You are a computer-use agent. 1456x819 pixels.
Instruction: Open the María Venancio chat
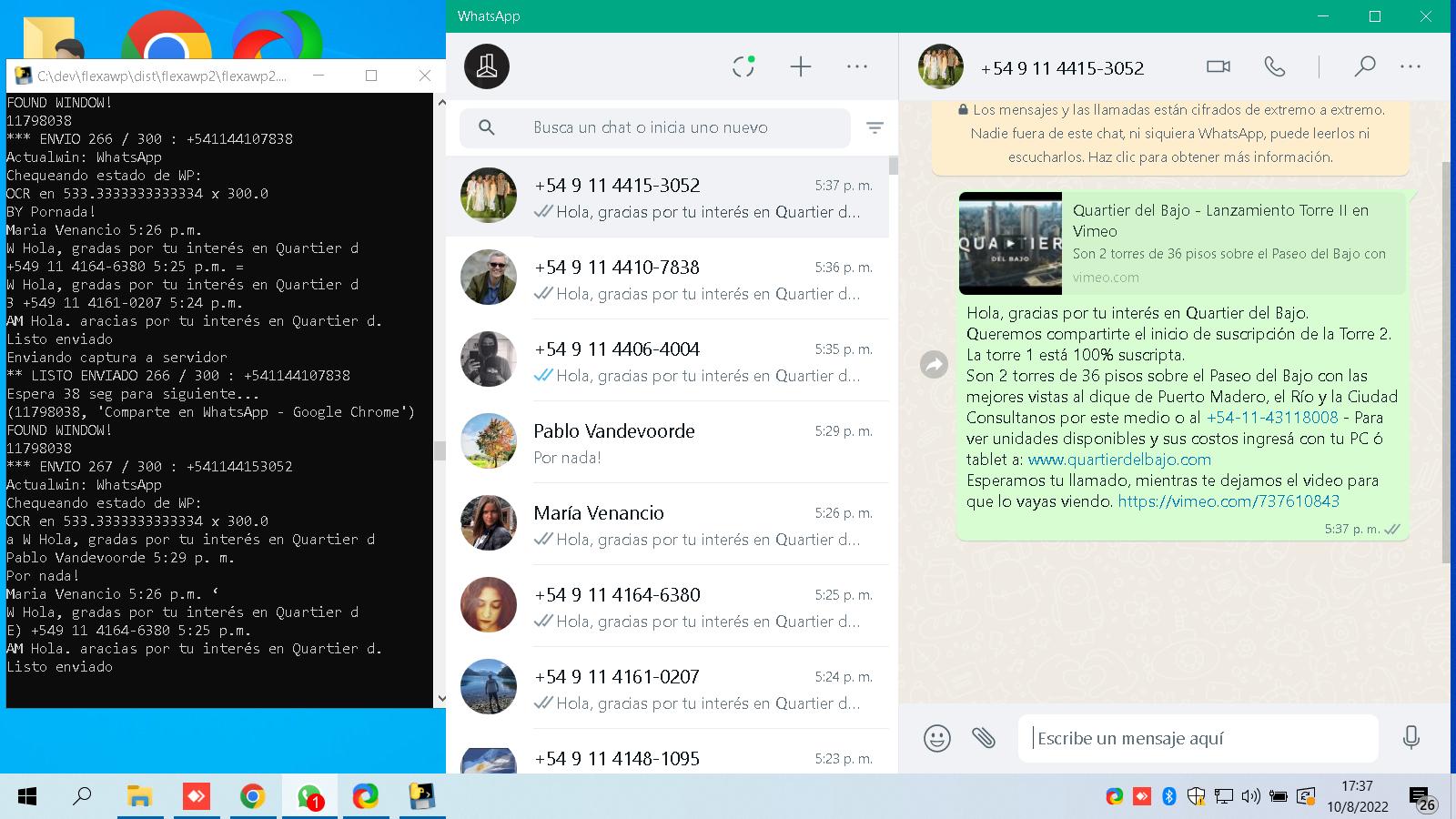667,524
